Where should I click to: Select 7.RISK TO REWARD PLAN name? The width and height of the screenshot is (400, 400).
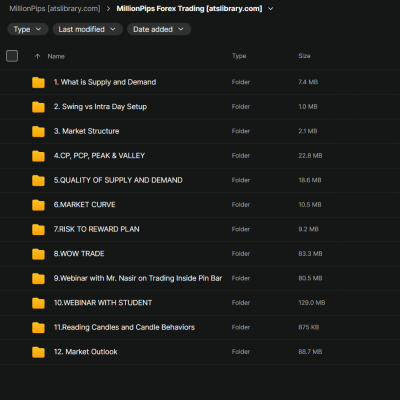click(x=97, y=229)
